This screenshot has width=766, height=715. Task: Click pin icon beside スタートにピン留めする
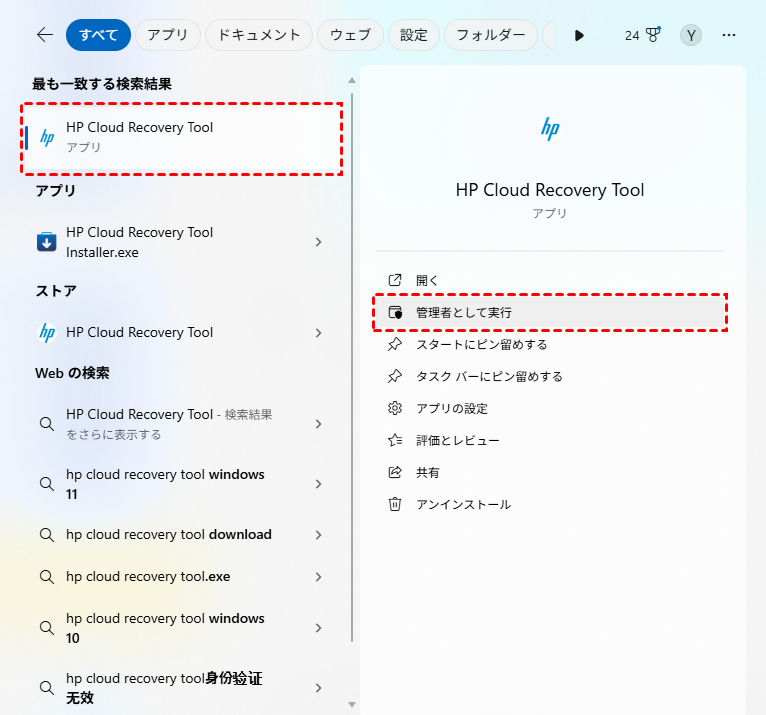(x=395, y=345)
